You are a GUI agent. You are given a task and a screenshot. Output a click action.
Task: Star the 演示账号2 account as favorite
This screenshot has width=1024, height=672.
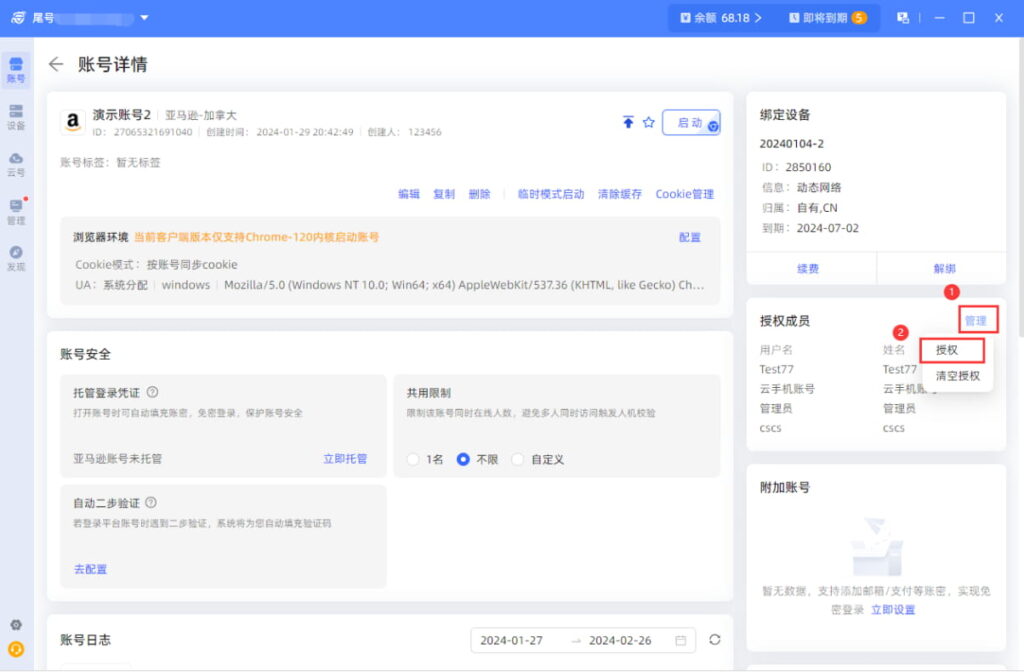(x=650, y=123)
